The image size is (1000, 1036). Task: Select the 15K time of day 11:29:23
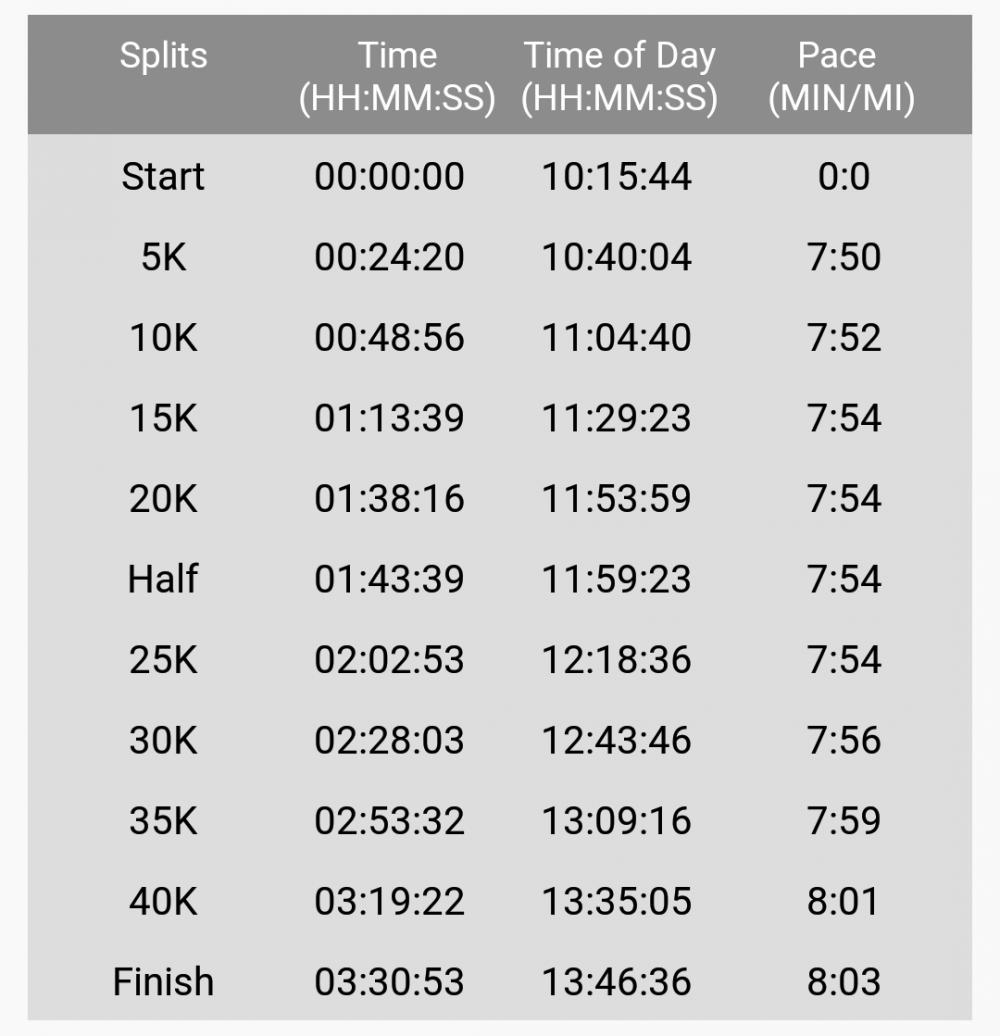[616, 418]
